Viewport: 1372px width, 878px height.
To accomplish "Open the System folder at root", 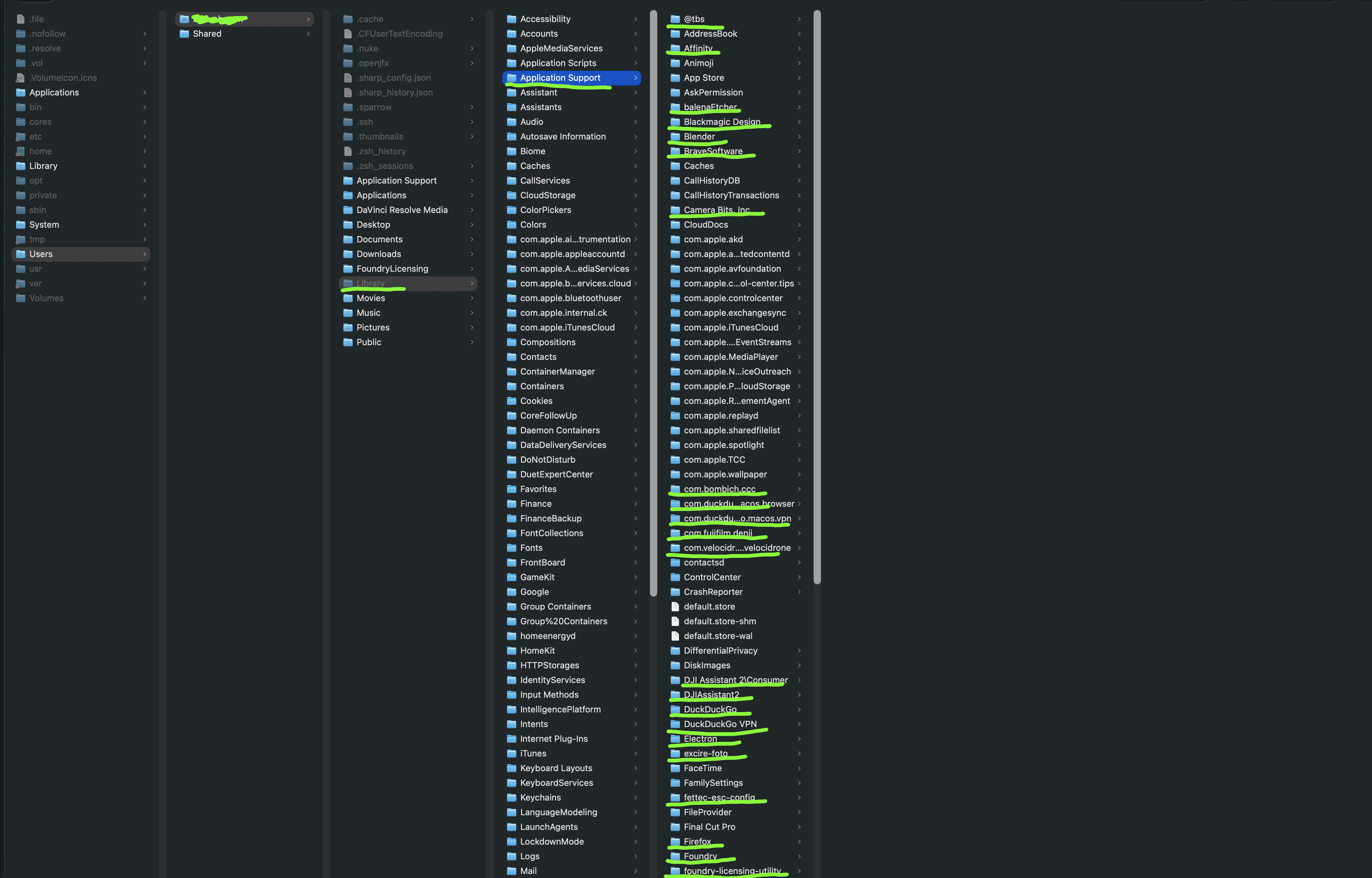I will 44,225.
